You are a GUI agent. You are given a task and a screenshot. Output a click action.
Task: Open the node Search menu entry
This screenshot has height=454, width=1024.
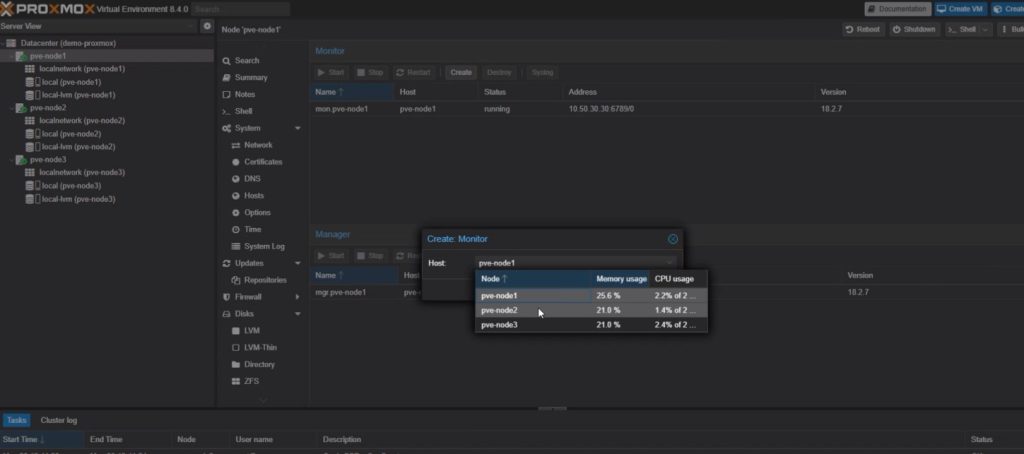[x=247, y=60]
